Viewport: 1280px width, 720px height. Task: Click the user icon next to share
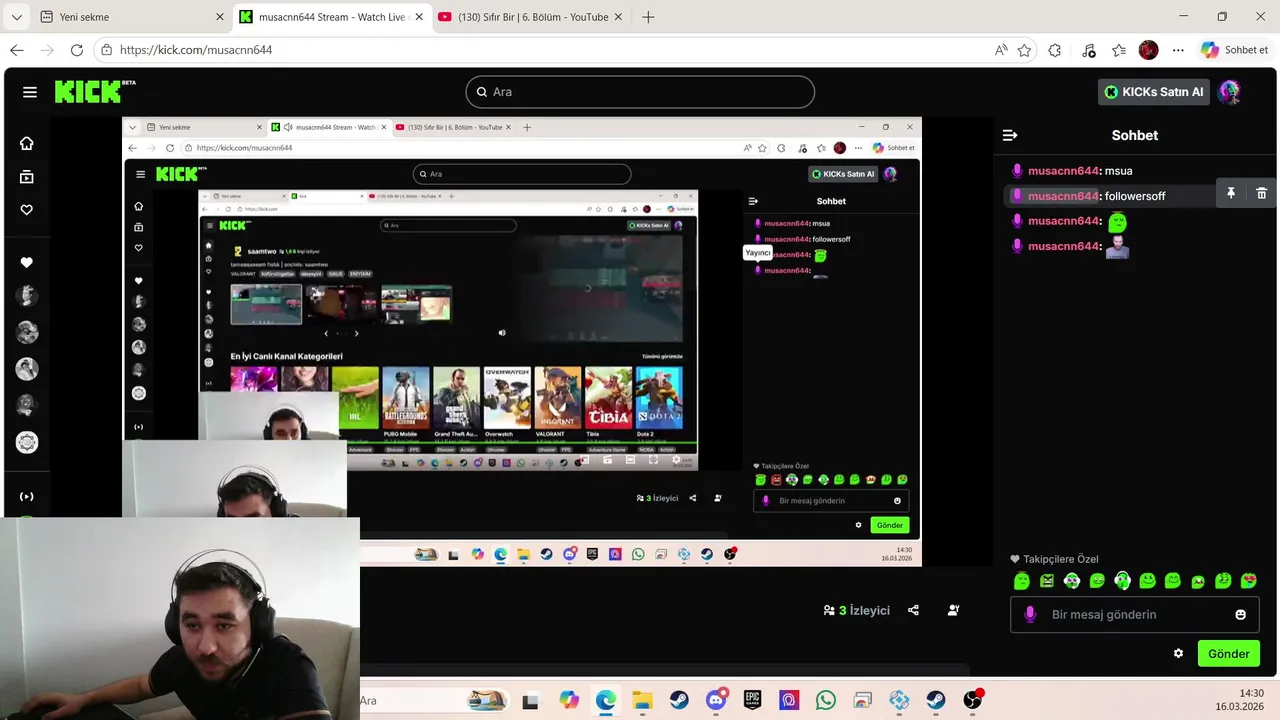coord(953,610)
